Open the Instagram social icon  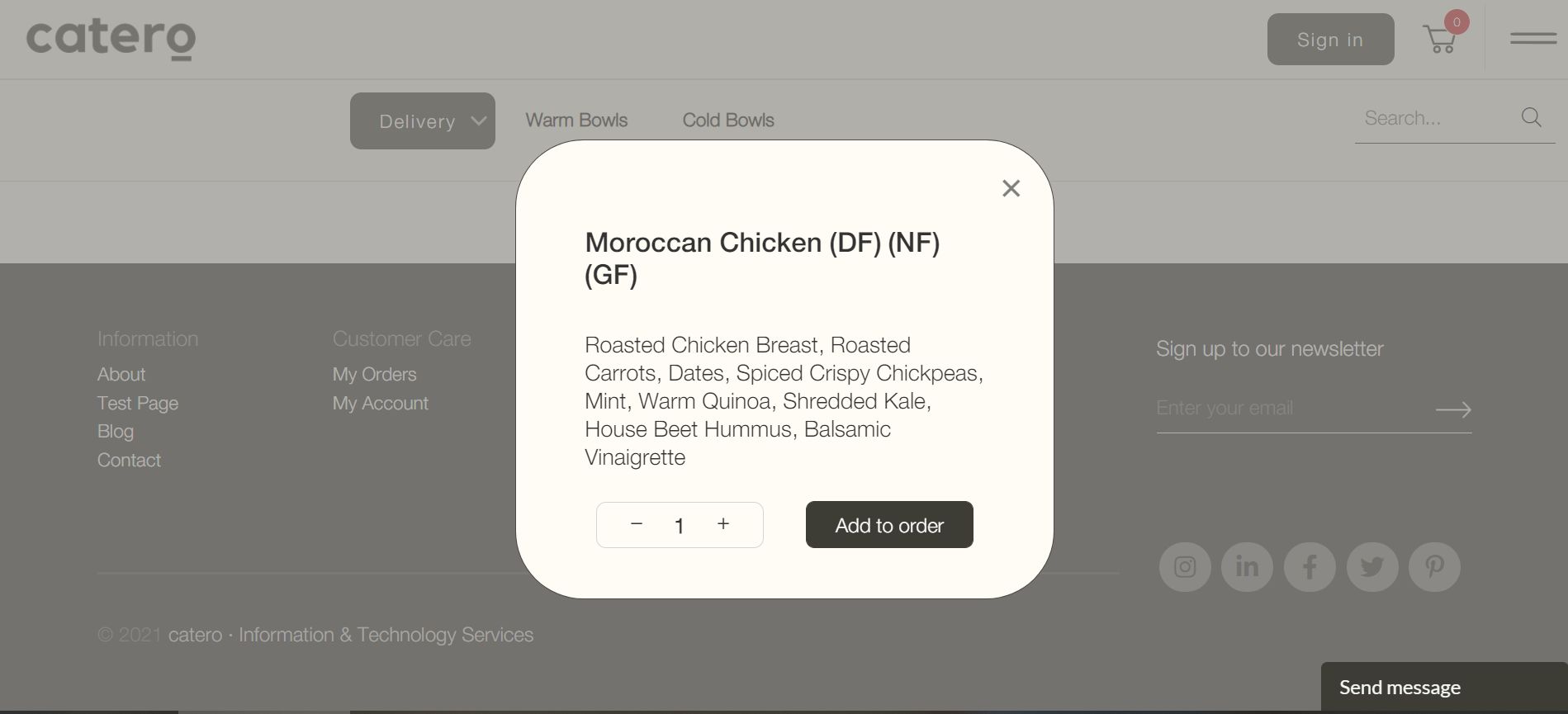point(1185,567)
